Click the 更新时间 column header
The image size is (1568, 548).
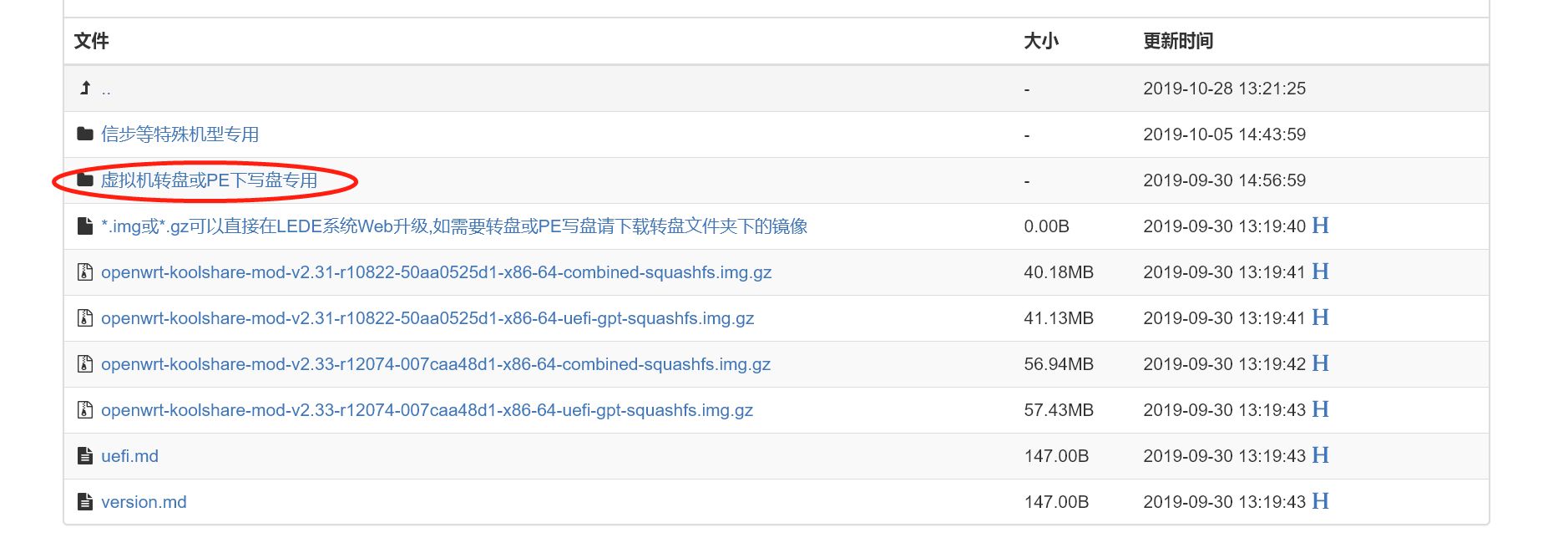pos(1178,41)
